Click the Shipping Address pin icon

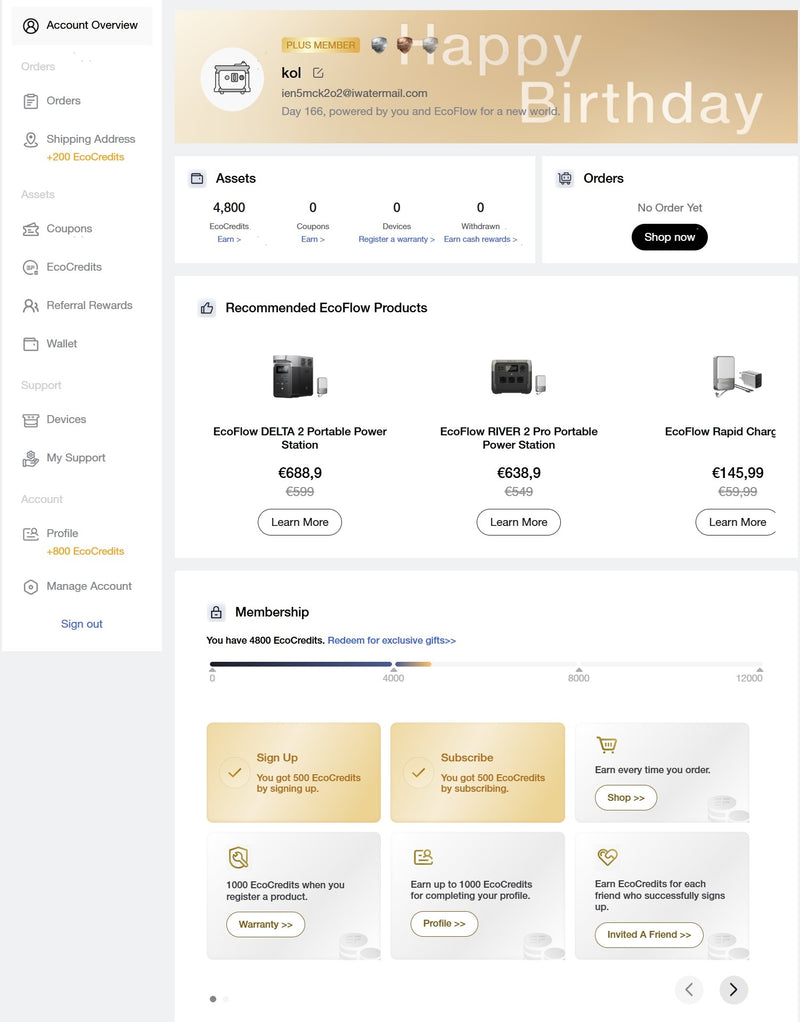coord(31,139)
